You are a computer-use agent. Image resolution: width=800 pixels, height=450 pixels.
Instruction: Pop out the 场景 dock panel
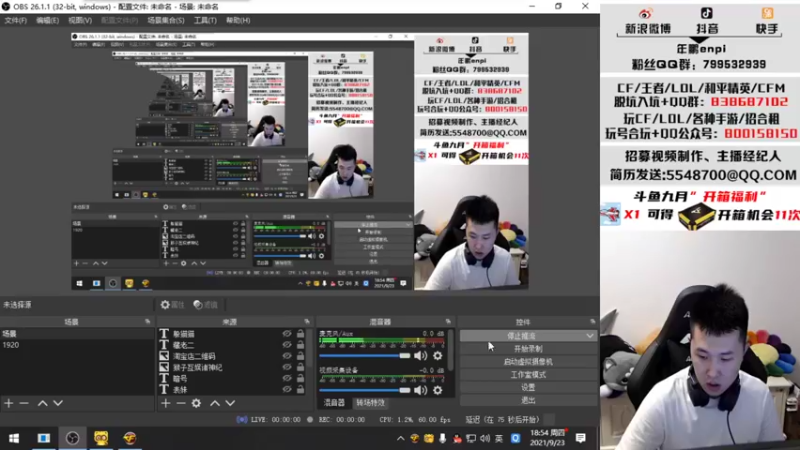coord(147,321)
